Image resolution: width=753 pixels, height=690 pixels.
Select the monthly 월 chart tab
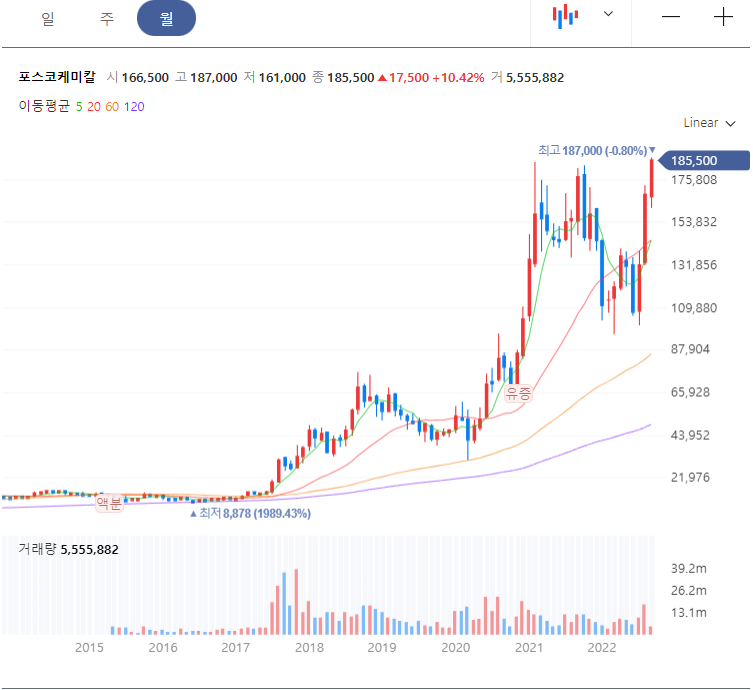pos(166,18)
